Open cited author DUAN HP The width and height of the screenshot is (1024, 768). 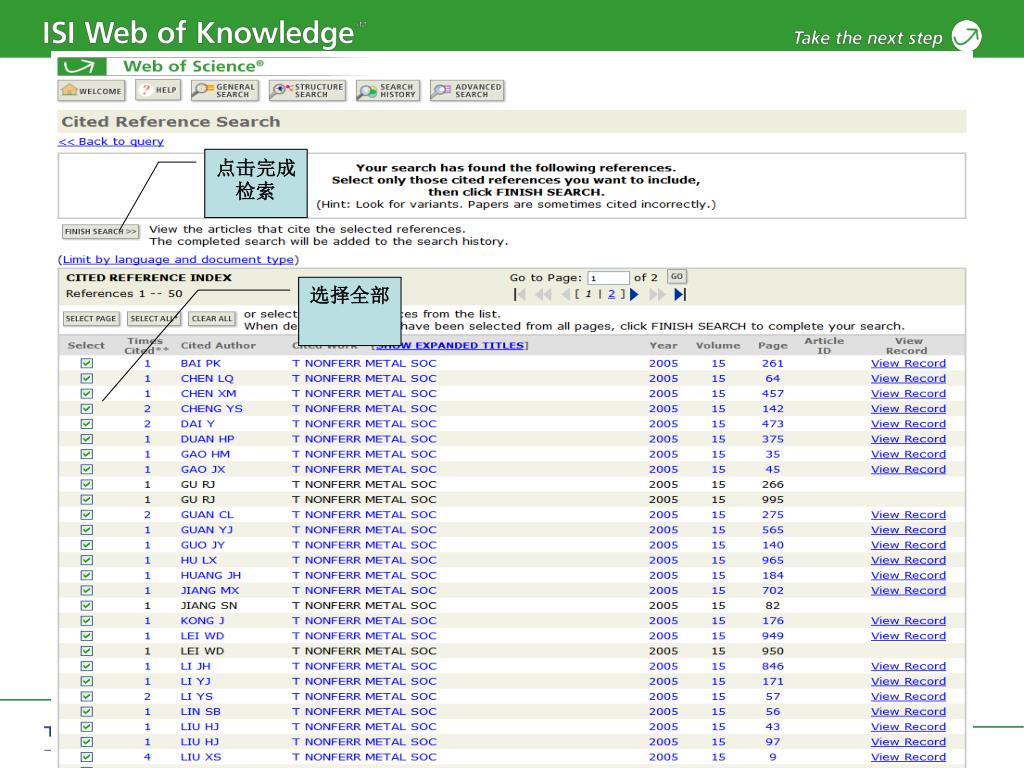(207, 439)
